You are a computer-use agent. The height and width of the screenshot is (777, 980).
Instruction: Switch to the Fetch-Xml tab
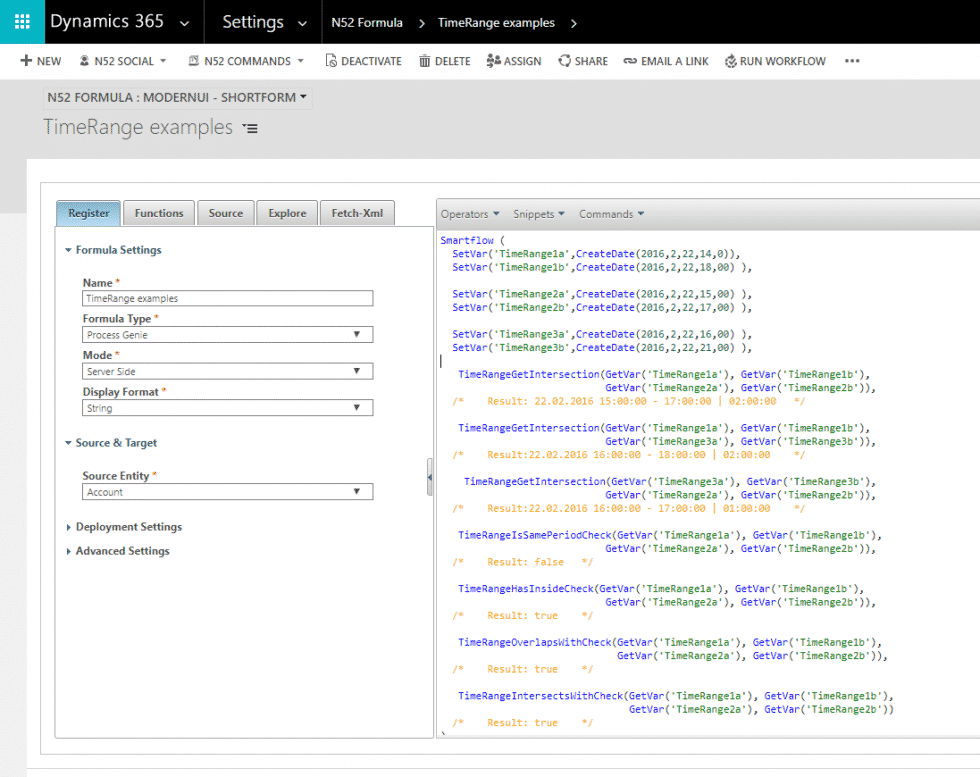click(x=357, y=213)
